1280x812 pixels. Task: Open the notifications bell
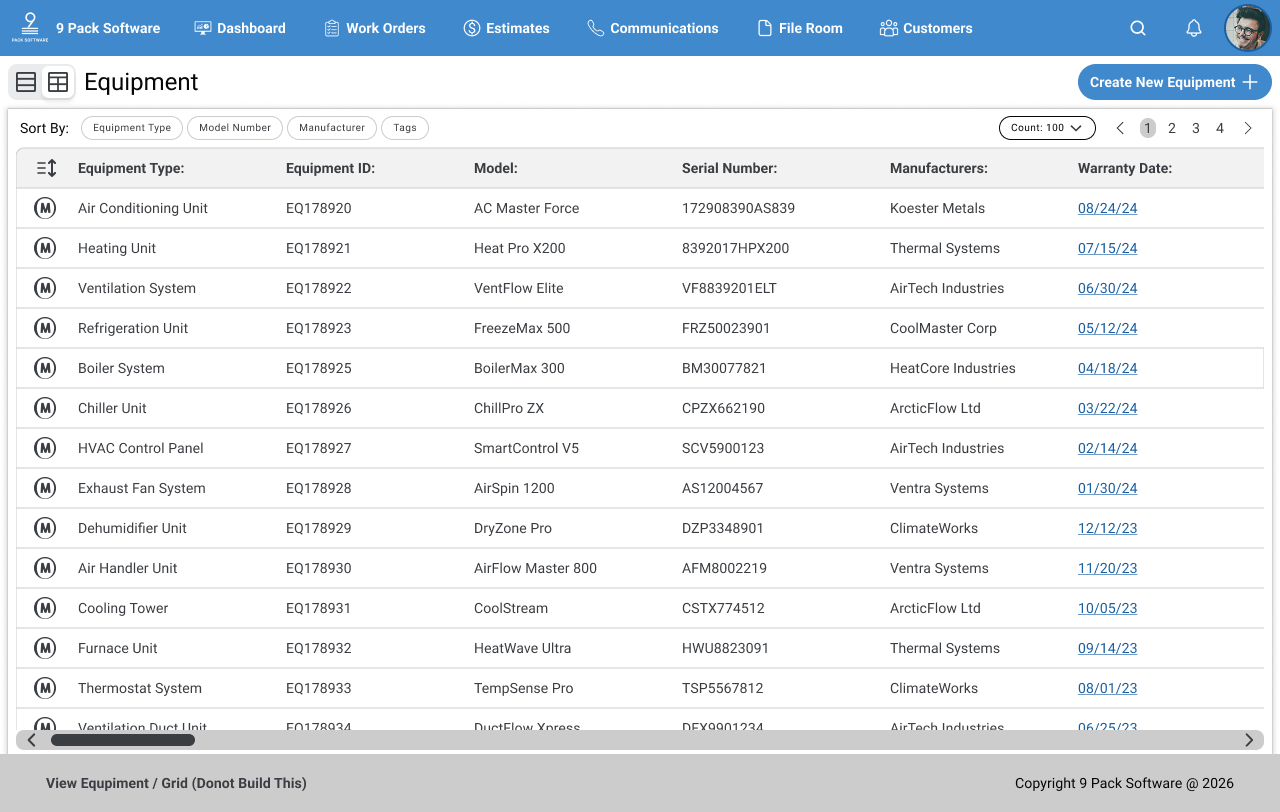pyautogui.click(x=1194, y=28)
